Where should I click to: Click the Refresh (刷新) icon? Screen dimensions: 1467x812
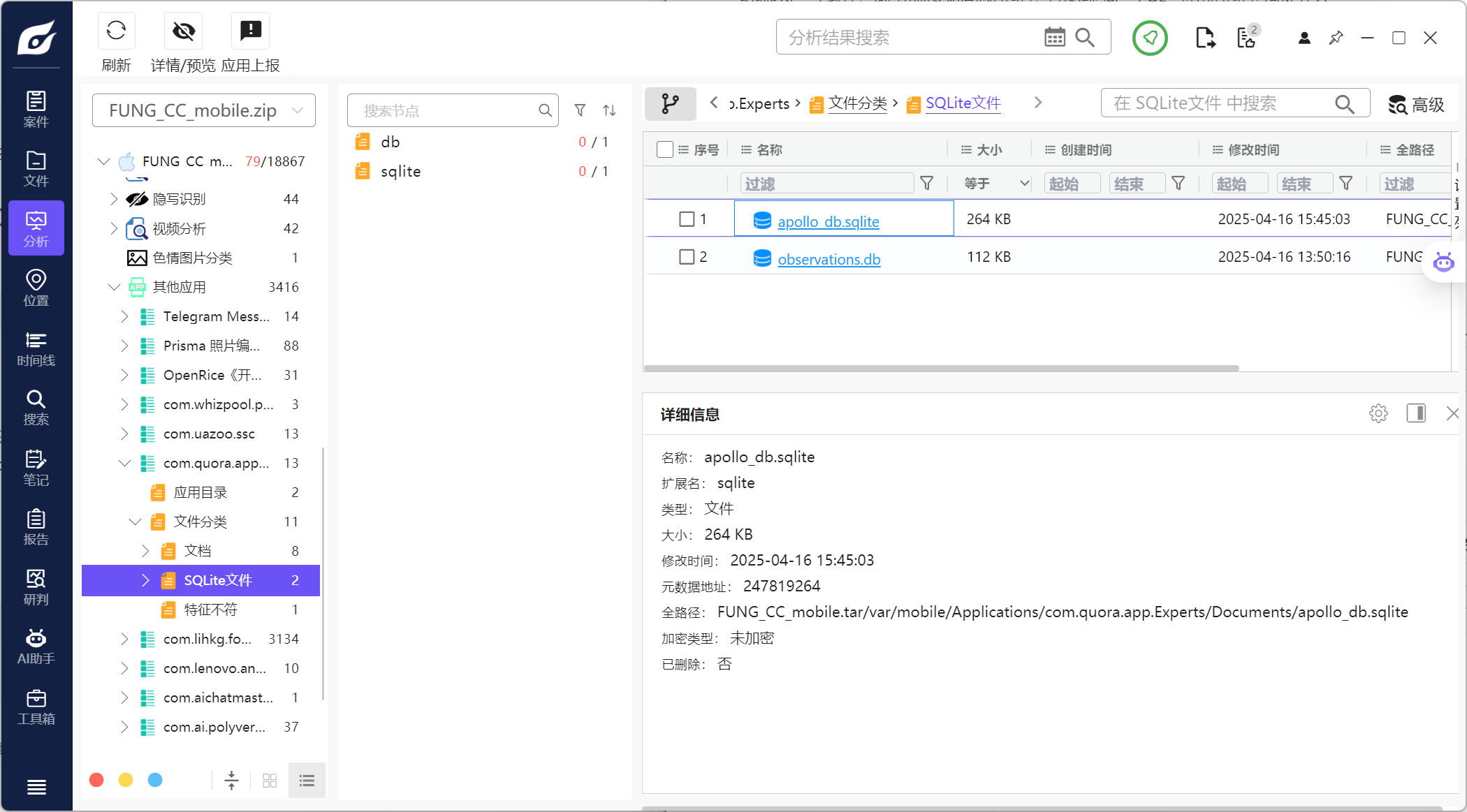point(116,31)
